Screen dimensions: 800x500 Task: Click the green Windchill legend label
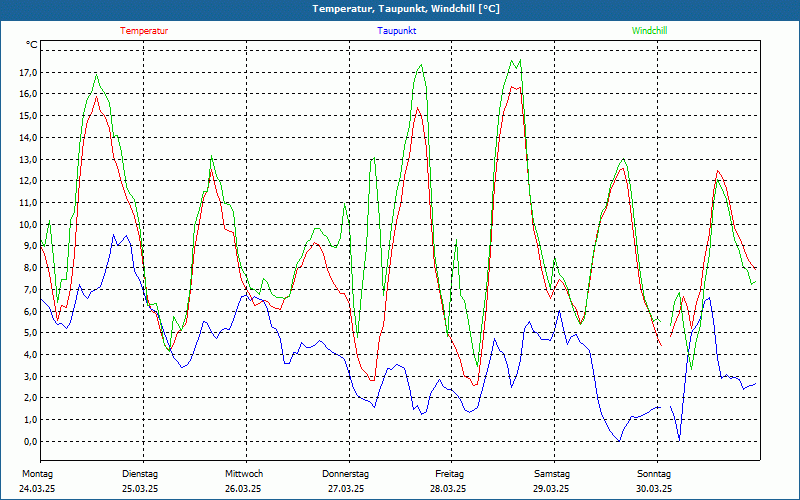(x=649, y=31)
